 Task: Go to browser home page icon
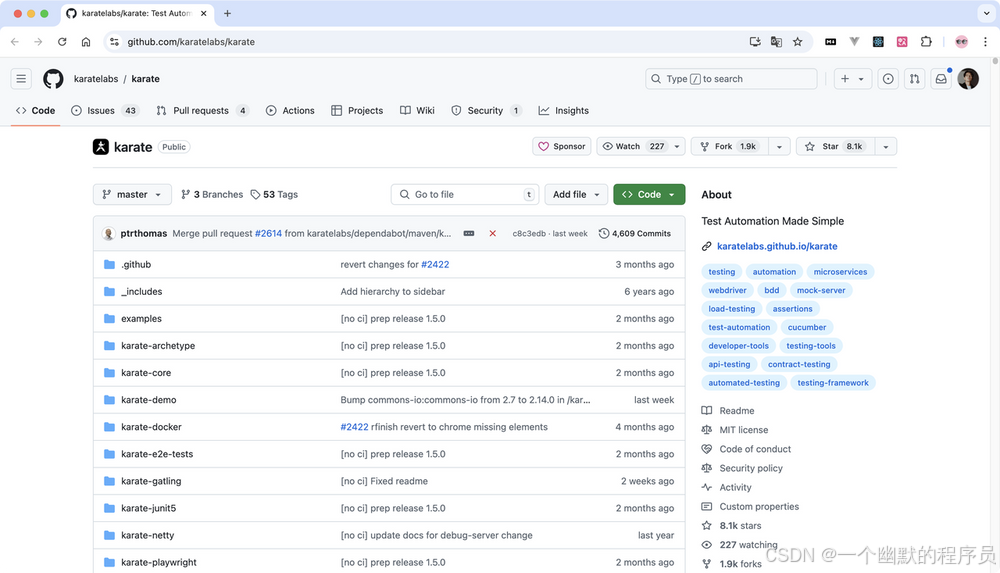(x=85, y=41)
